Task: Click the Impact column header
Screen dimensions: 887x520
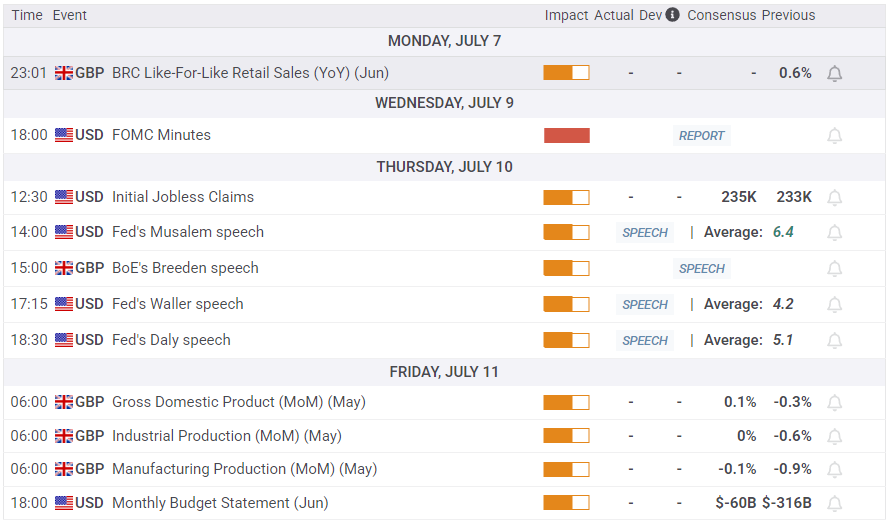Action: tap(566, 15)
